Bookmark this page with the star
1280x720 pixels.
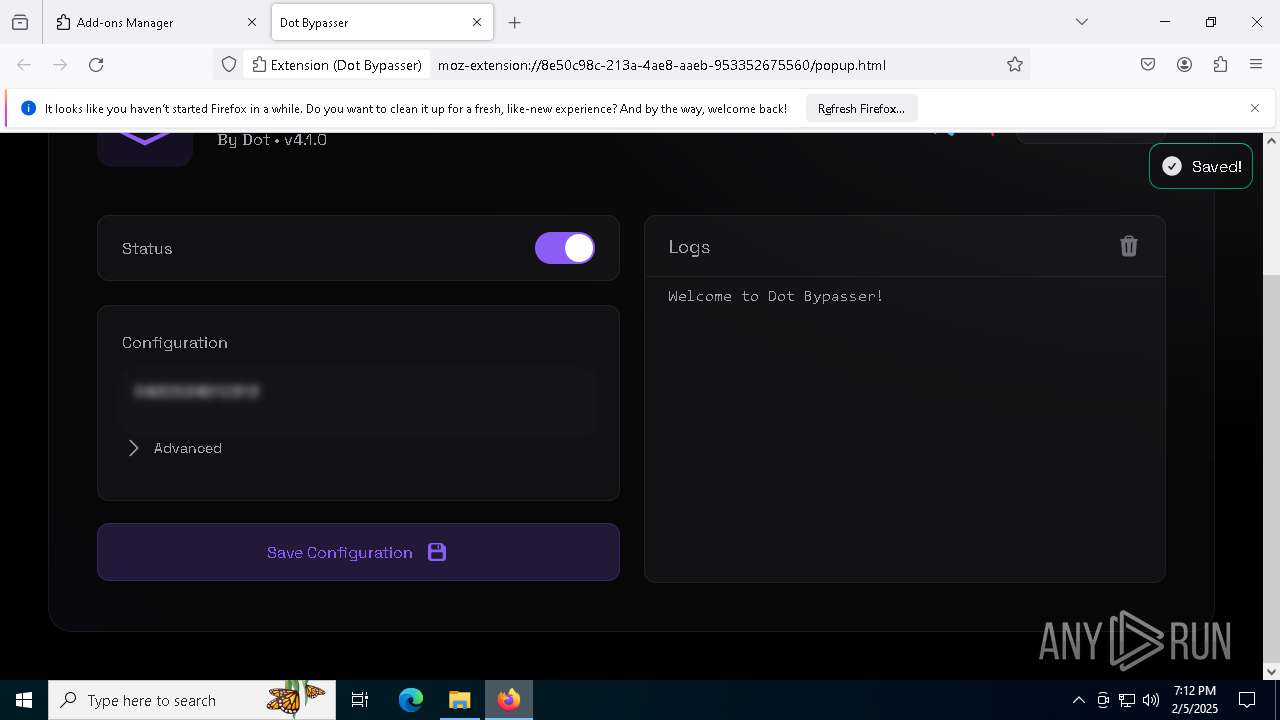(1015, 65)
